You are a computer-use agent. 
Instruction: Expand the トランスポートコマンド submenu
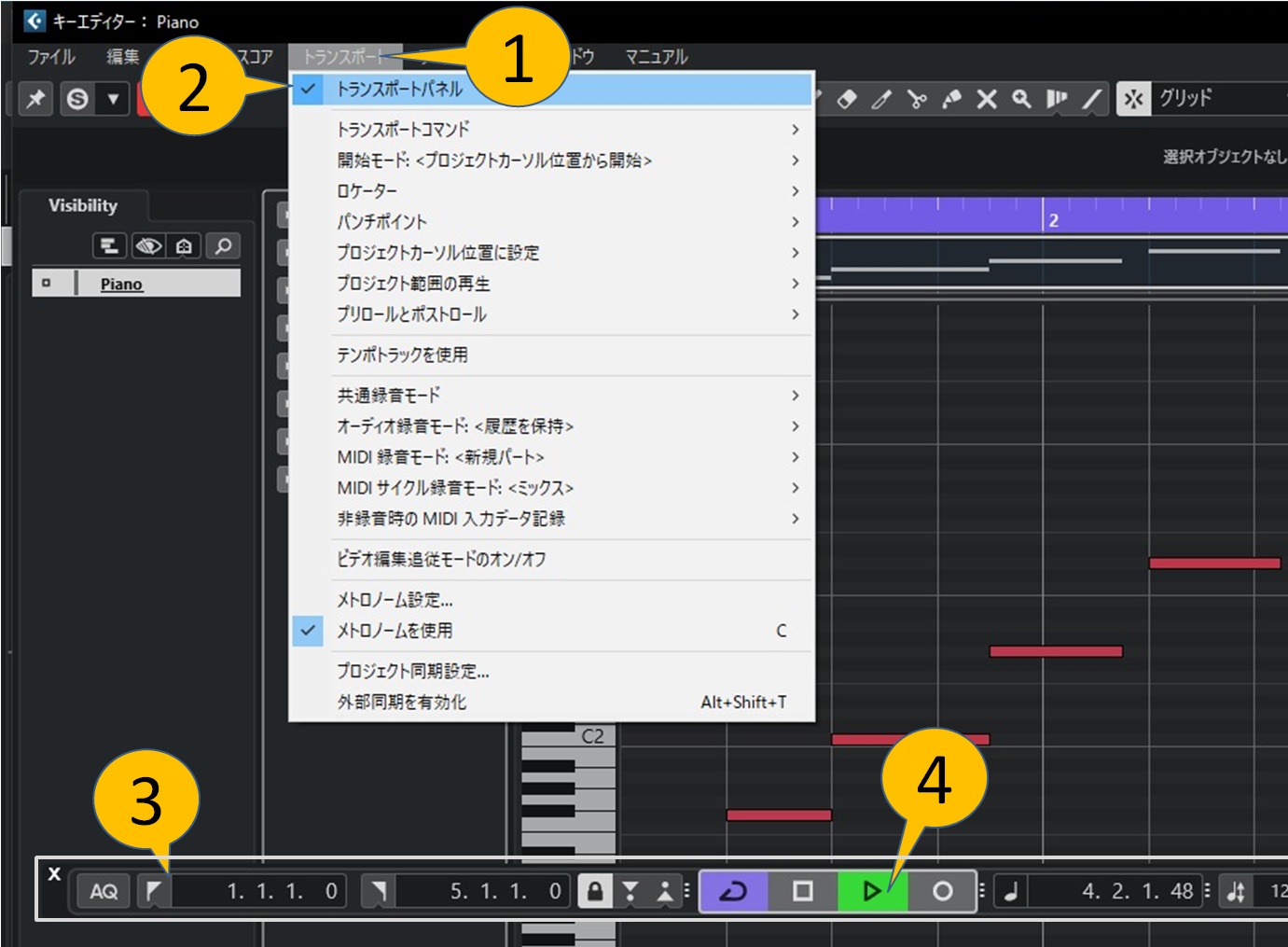403,130
